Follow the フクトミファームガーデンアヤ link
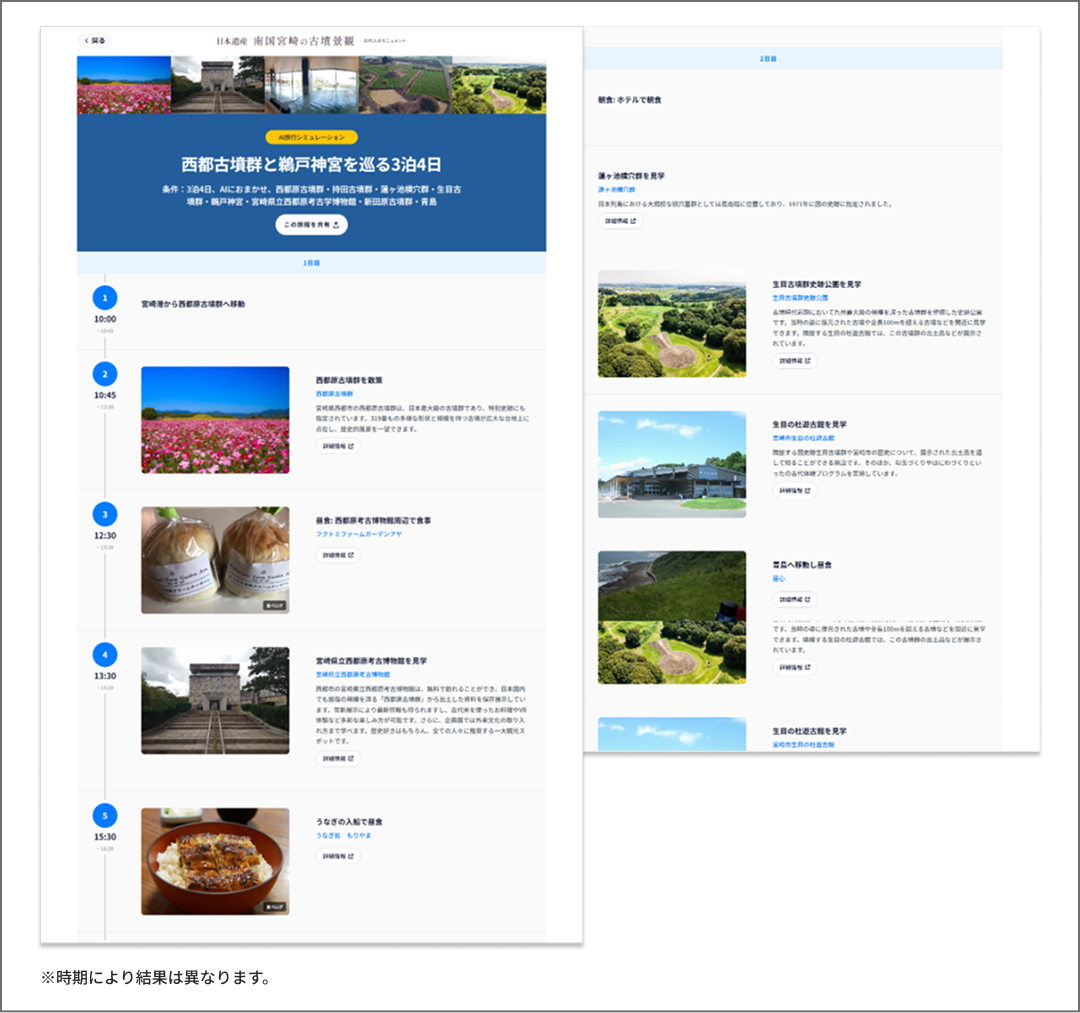Image resolution: width=1080 pixels, height=1013 pixels. [x=358, y=534]
